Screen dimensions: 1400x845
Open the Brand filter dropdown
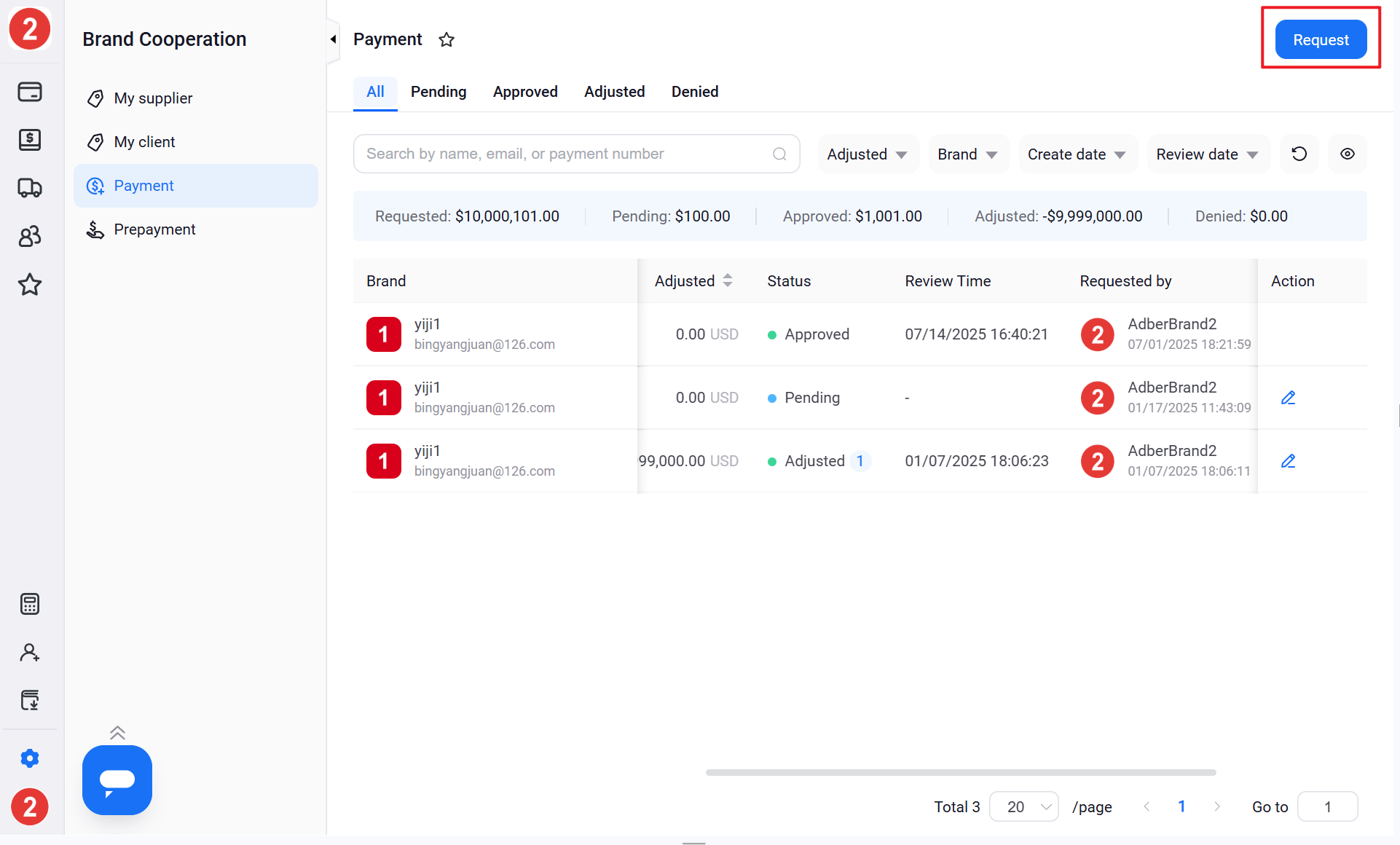(x=969, y=154)
